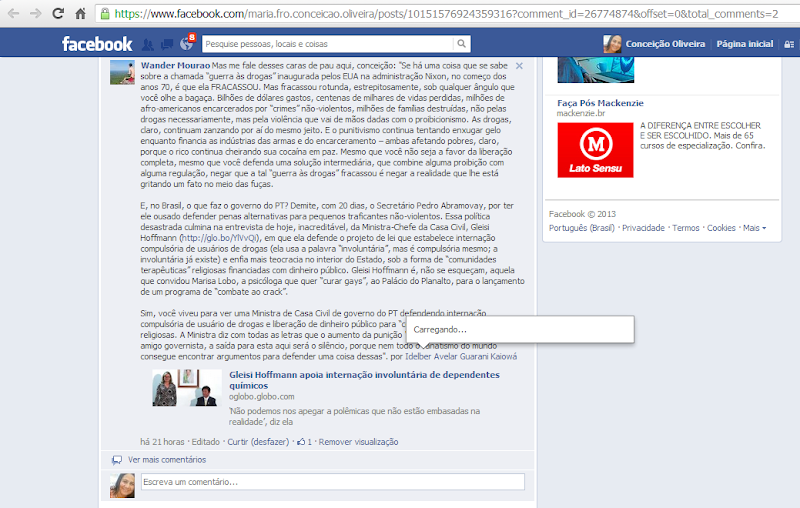The height and width of the screenshot is (508, 800).
Task: Go to Página inicial
Action: click(x=744, y=44)
